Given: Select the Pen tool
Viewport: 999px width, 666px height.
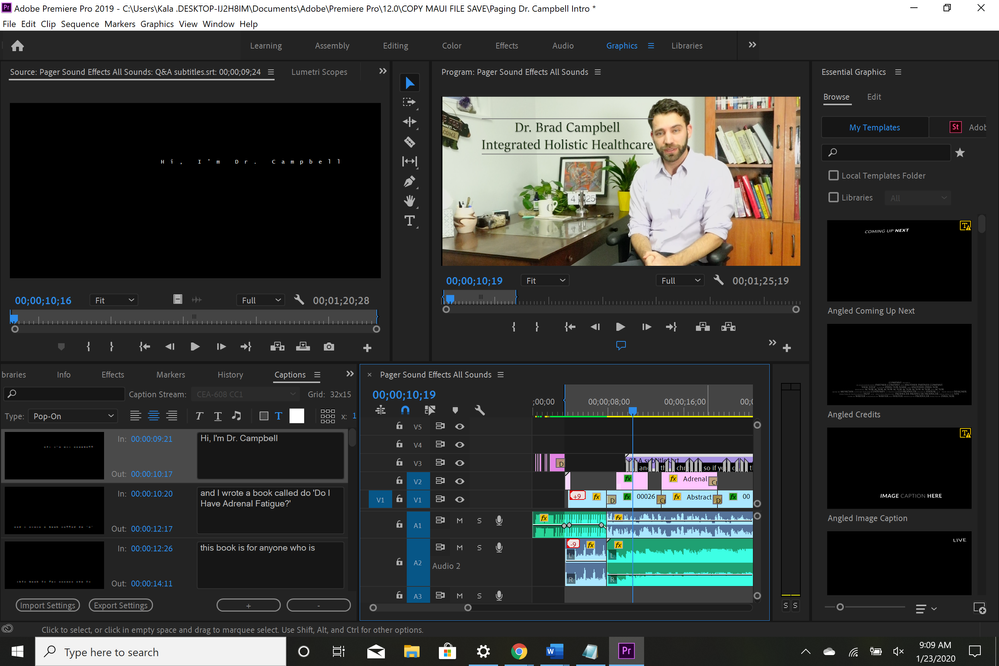Looking at the screenshot, I should 410,181.
